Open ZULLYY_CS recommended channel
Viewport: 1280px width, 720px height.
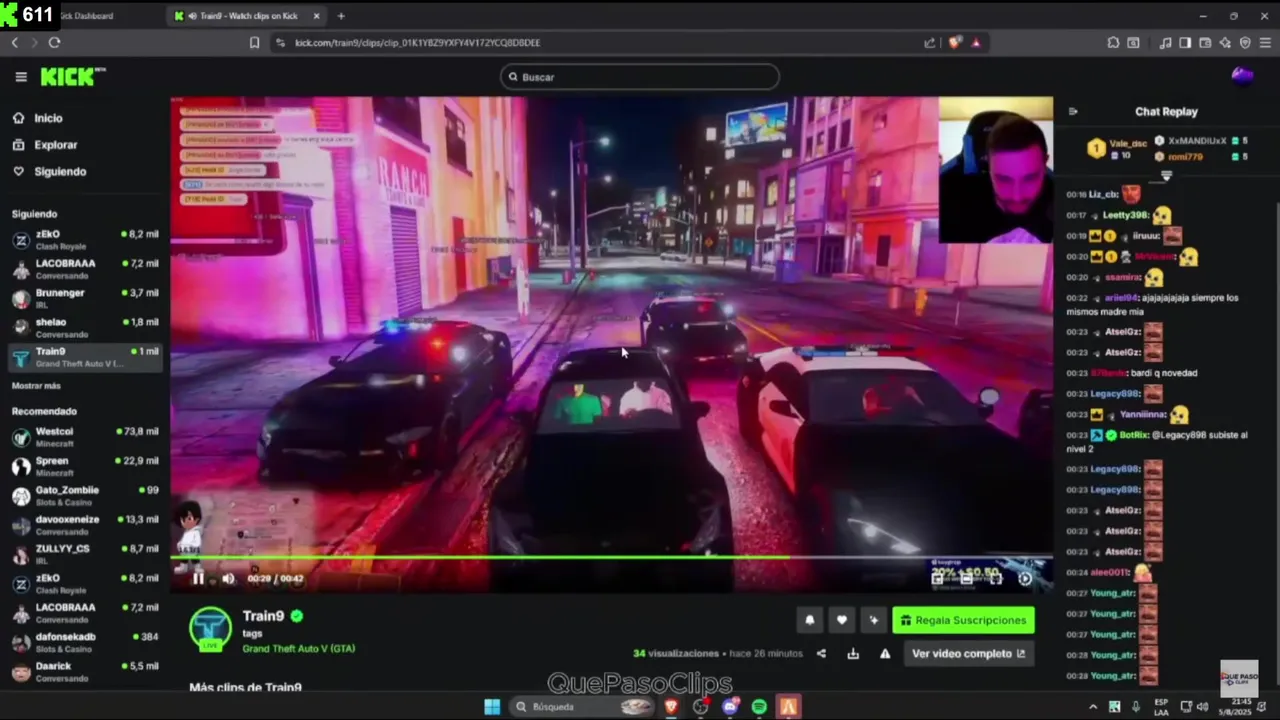(x=85, y=554)
